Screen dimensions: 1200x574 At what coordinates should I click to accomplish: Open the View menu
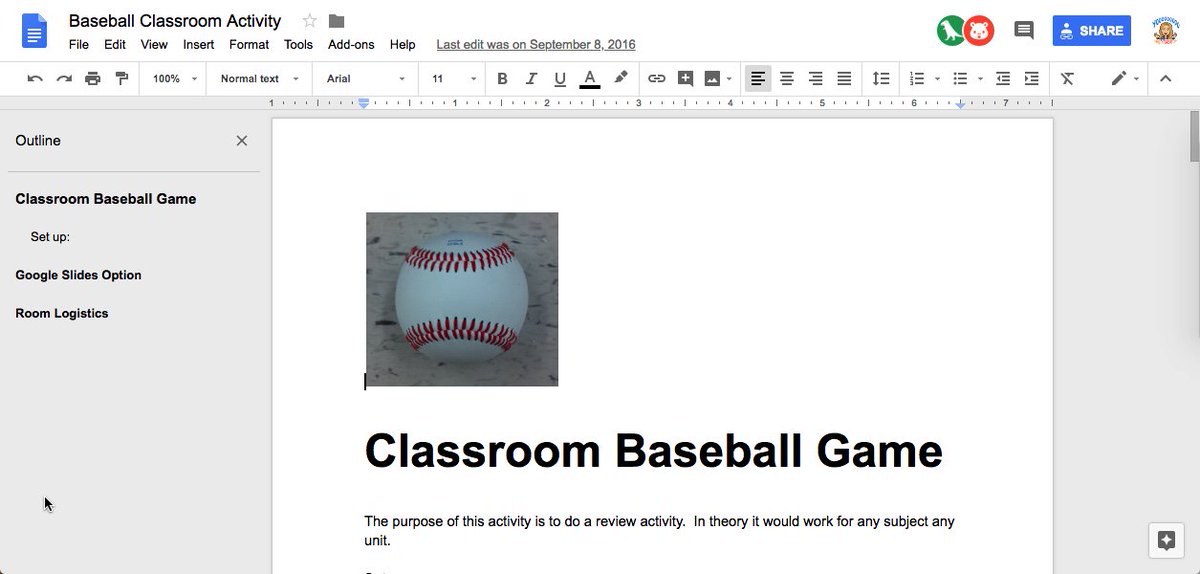tap(154, 44)
